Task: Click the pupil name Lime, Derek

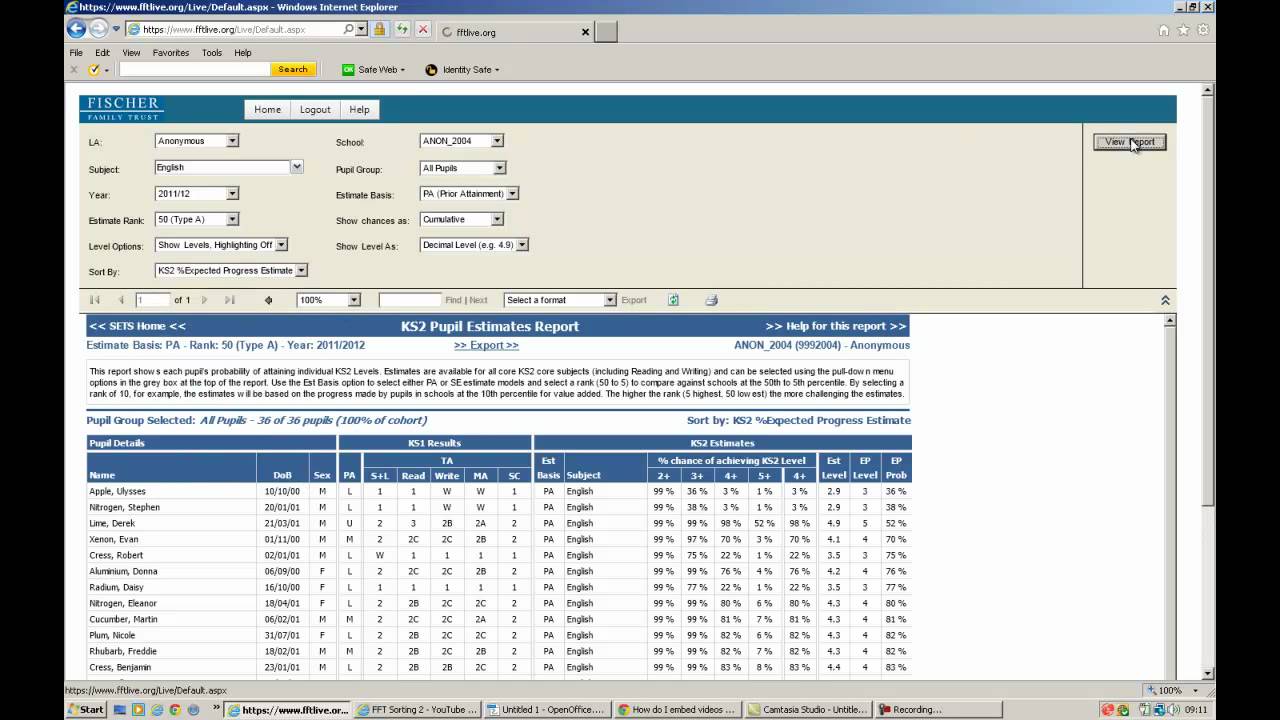Action: click(112, 523)
